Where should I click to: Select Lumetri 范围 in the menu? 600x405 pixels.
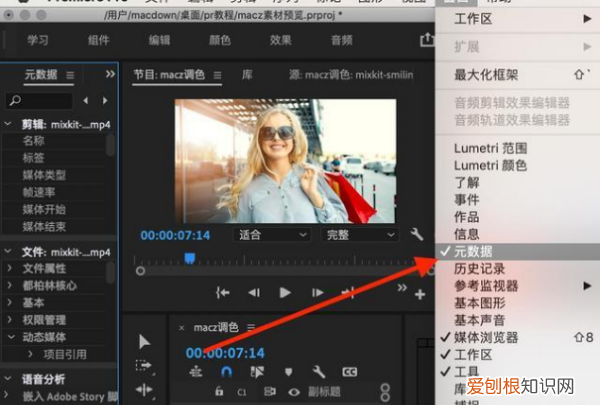point(517,148)
